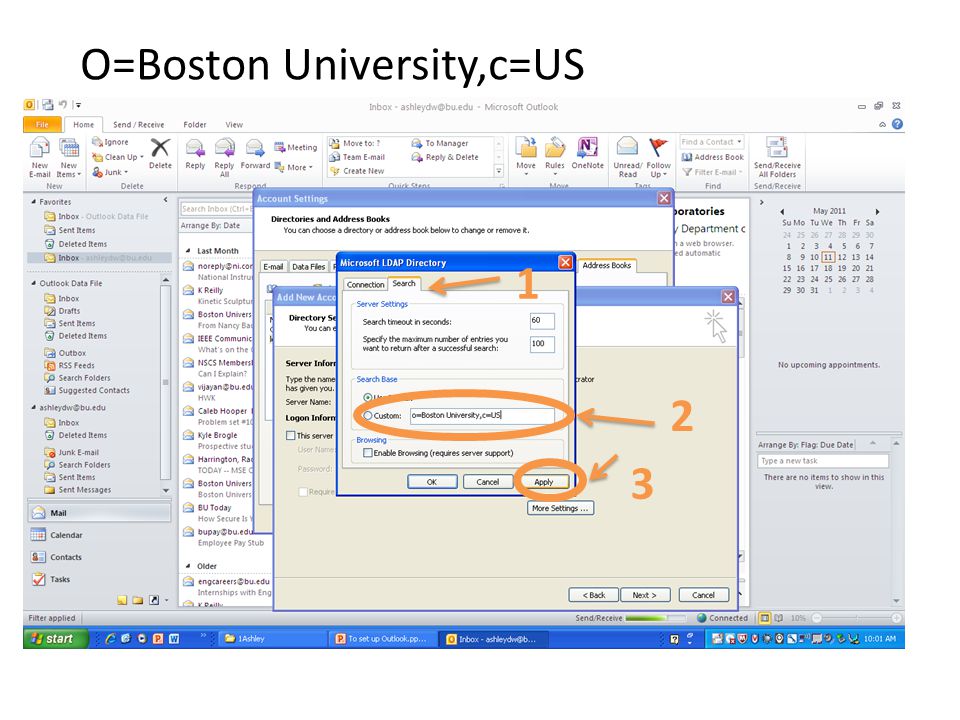Click the Ignore conversation icon
Screen dimensions: 960x720
(97, 141)
